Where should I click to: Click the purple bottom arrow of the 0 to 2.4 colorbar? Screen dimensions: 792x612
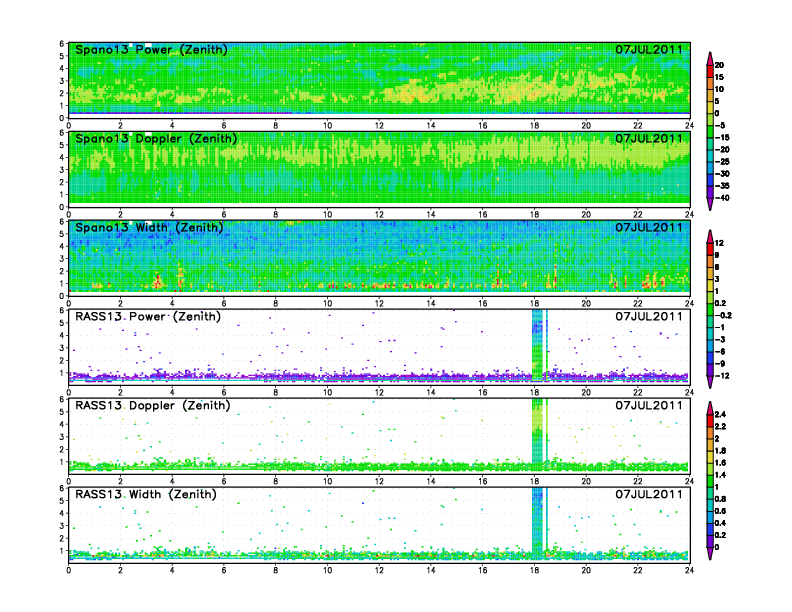(x=710, y=553)
